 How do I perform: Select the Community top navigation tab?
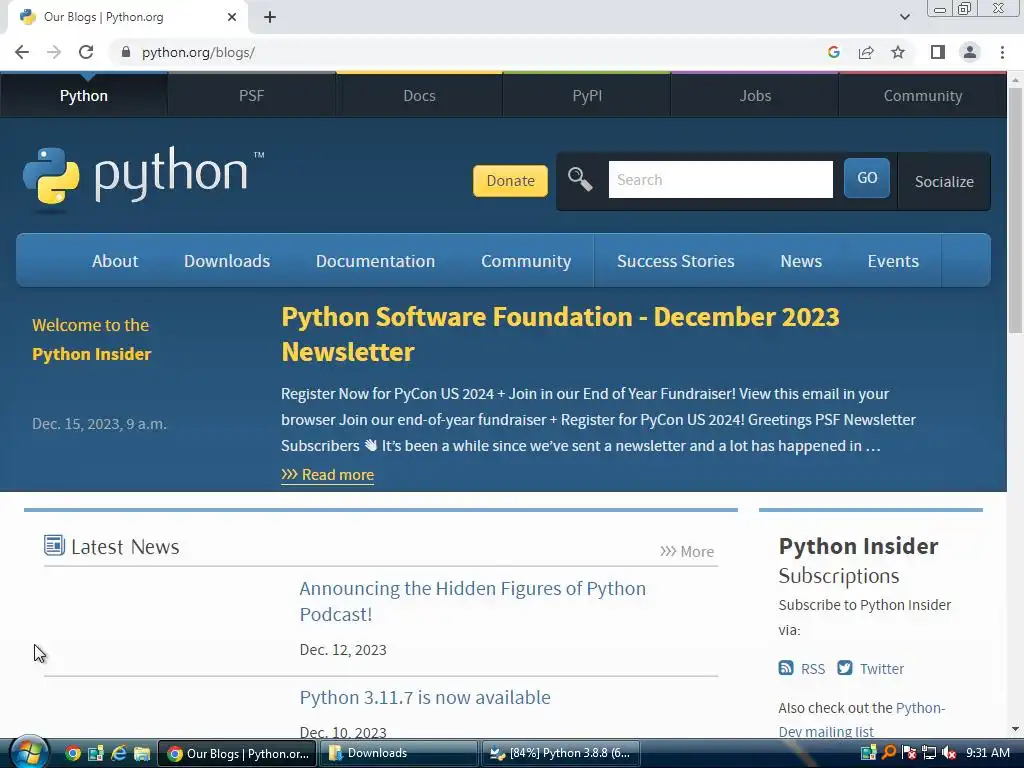click(923, 95)
